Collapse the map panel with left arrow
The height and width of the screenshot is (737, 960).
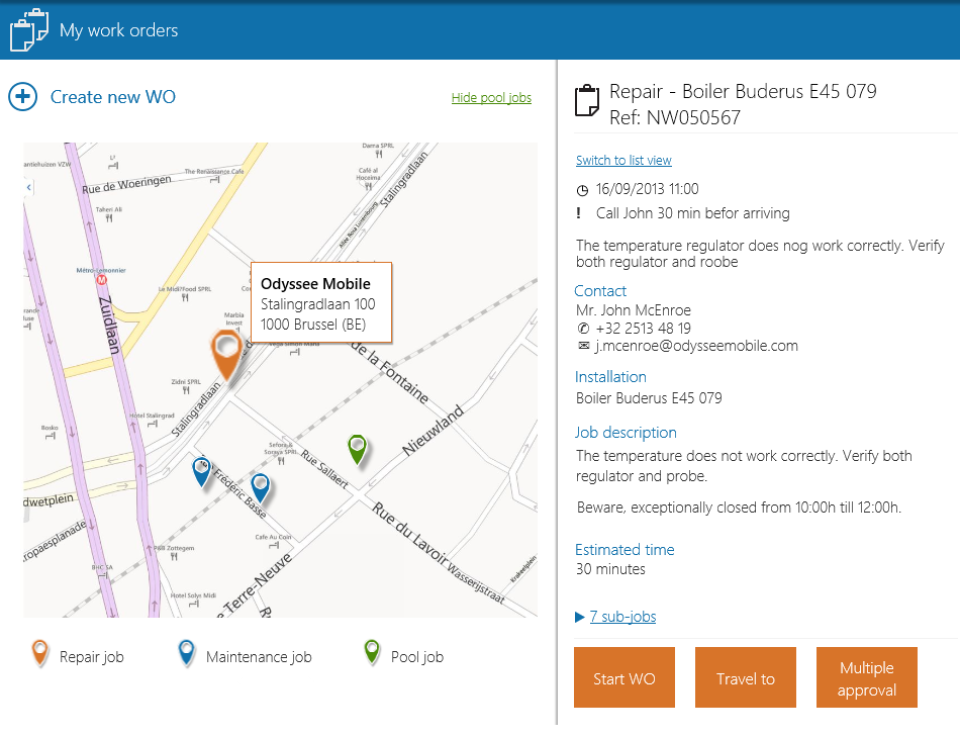coord(29,186)
